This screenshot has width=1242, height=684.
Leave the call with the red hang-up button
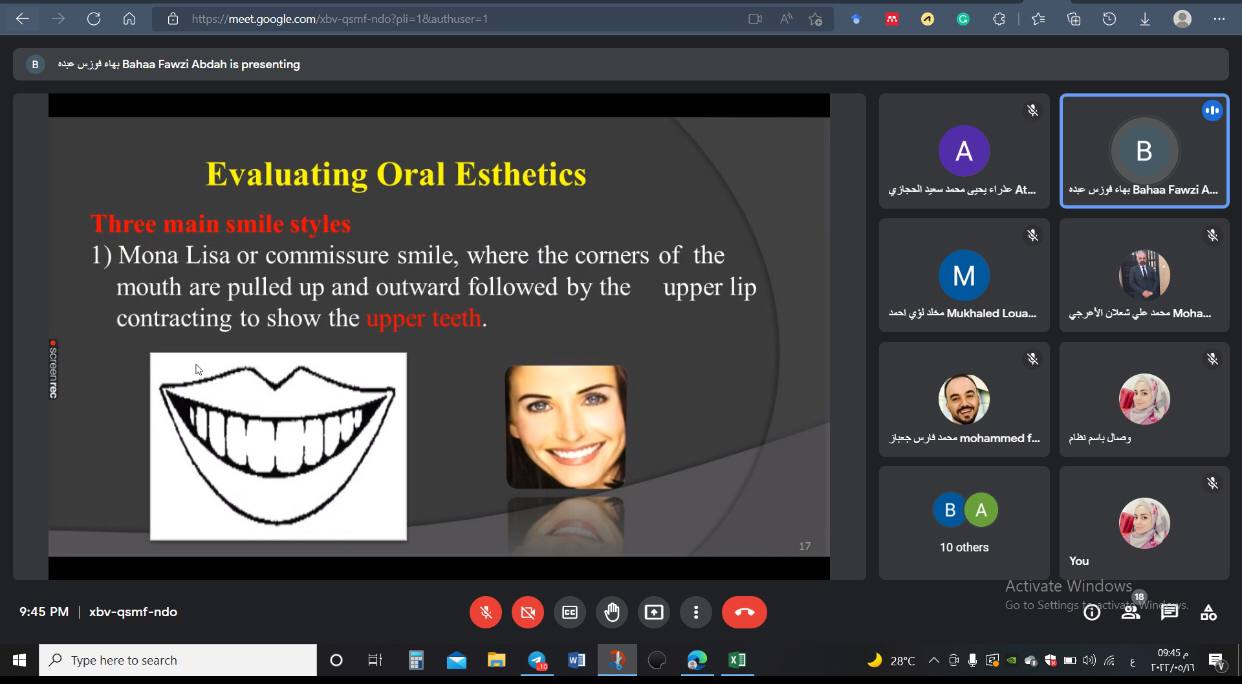(x=744, y=612)
